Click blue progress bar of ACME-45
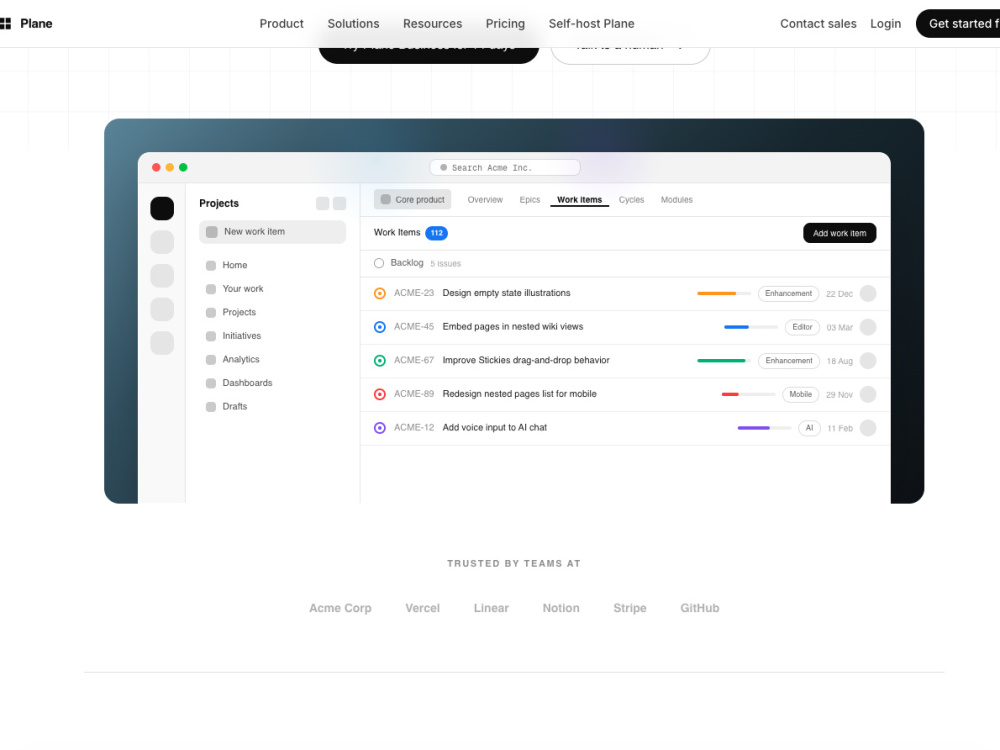Screen dimensions: 1000x750 click(x=751, y=327)
